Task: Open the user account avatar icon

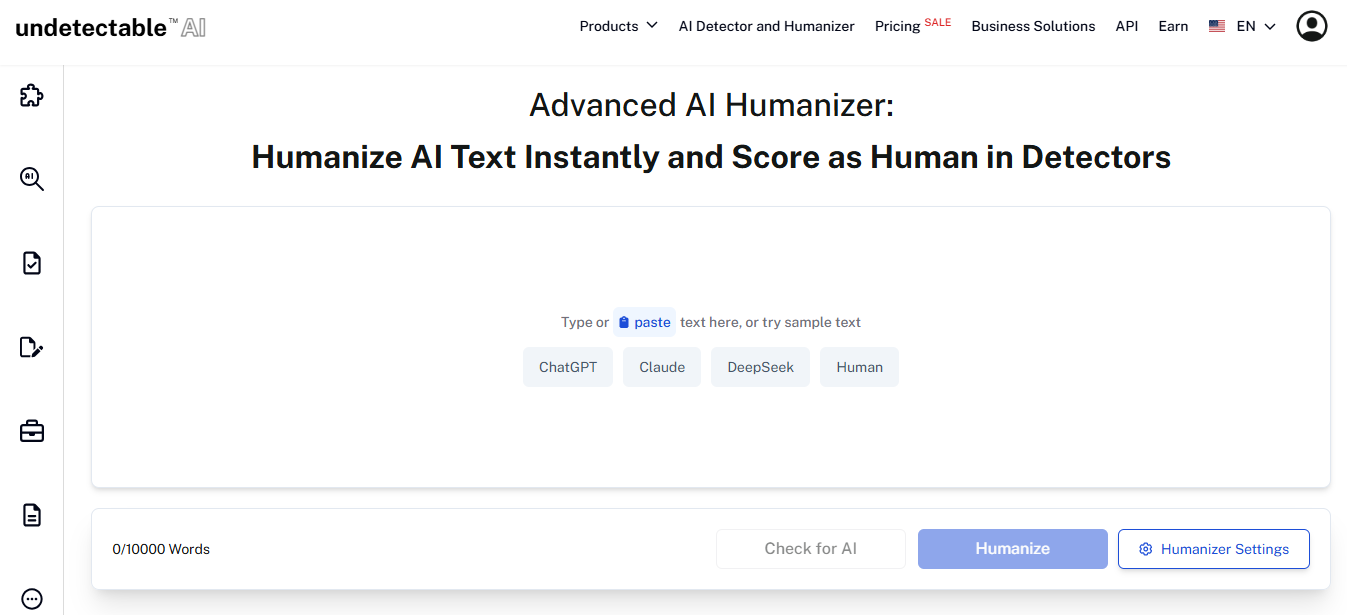Action: 1311,26
